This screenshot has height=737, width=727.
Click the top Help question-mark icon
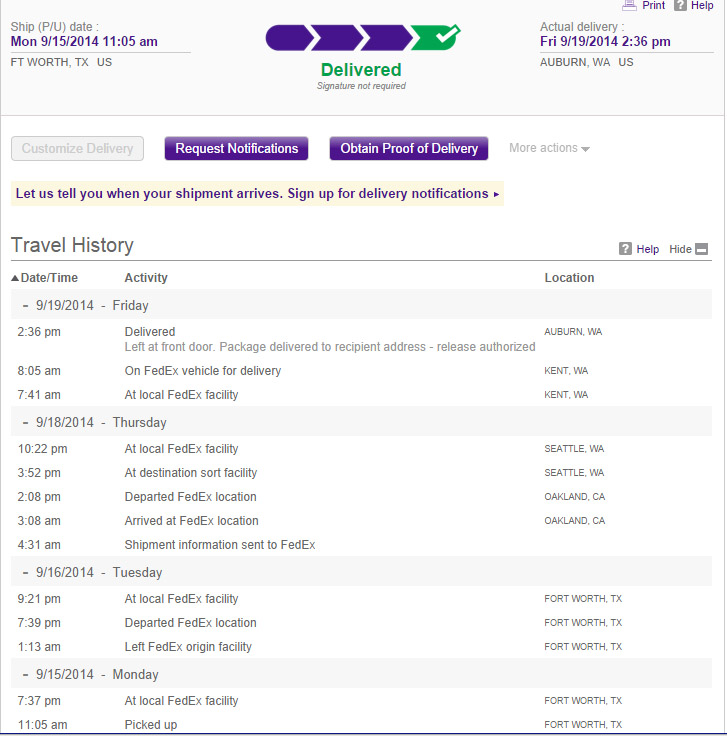[x=680, y=5]
